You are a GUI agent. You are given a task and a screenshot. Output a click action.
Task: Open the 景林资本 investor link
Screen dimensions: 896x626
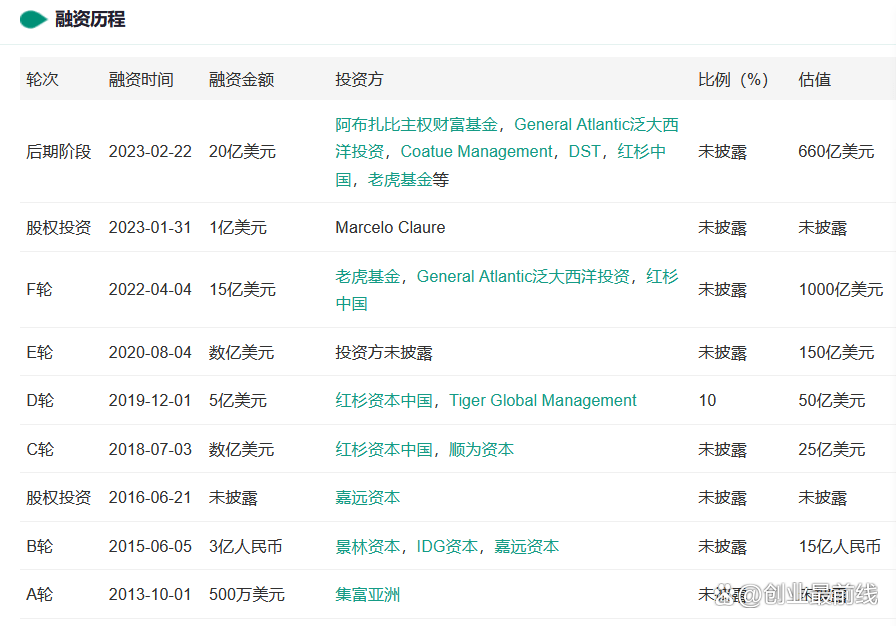(367, 547)
